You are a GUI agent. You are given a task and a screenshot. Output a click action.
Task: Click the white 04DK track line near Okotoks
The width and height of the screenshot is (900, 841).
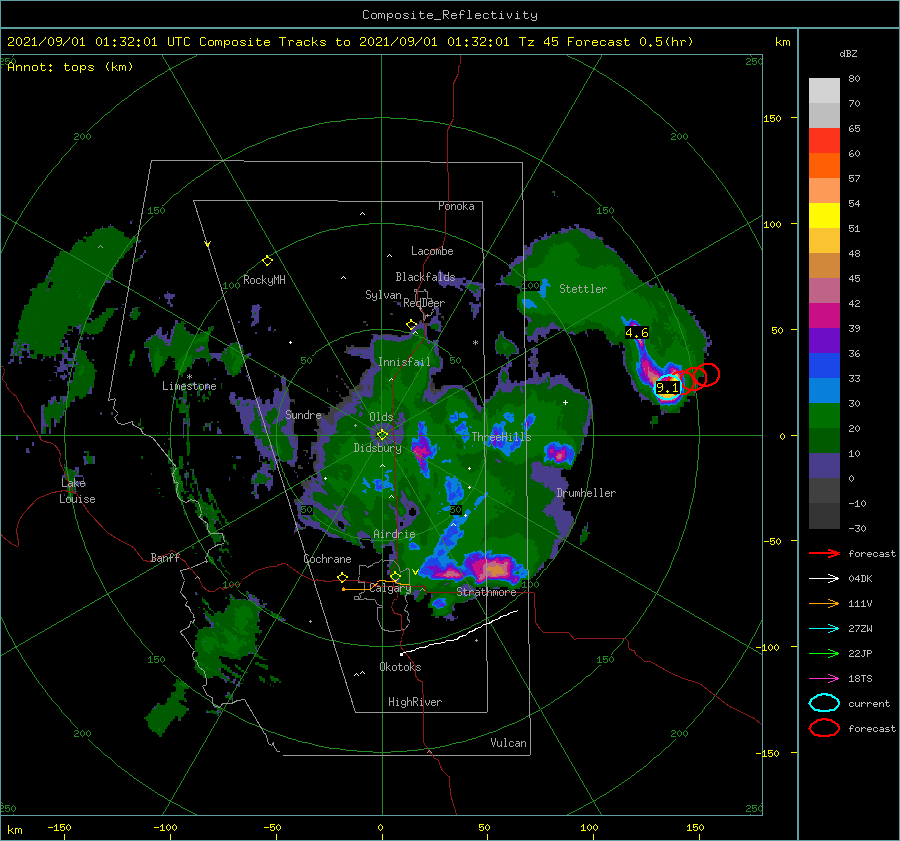pos(459,633)
